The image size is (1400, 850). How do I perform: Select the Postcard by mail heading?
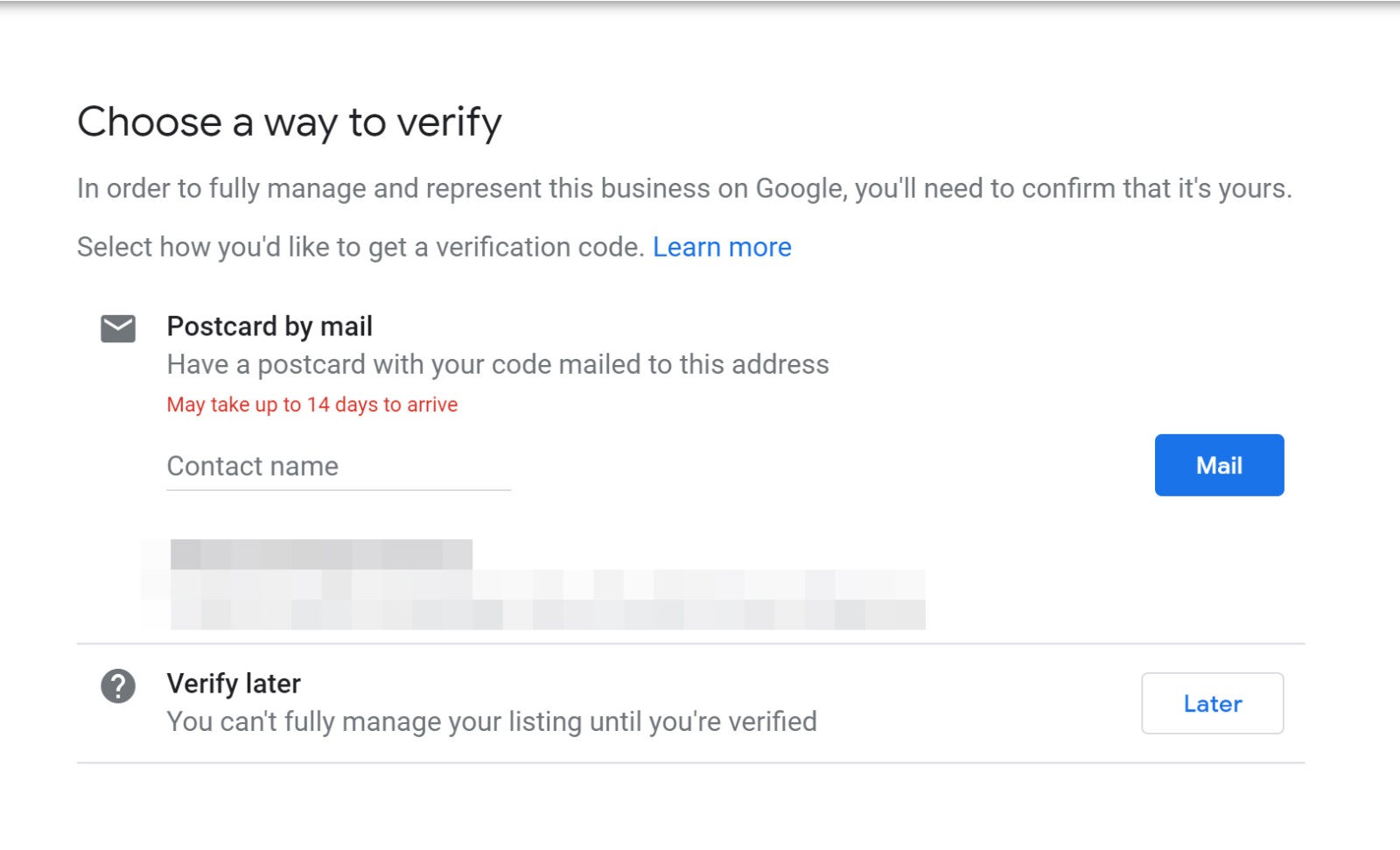click(269, 327)
